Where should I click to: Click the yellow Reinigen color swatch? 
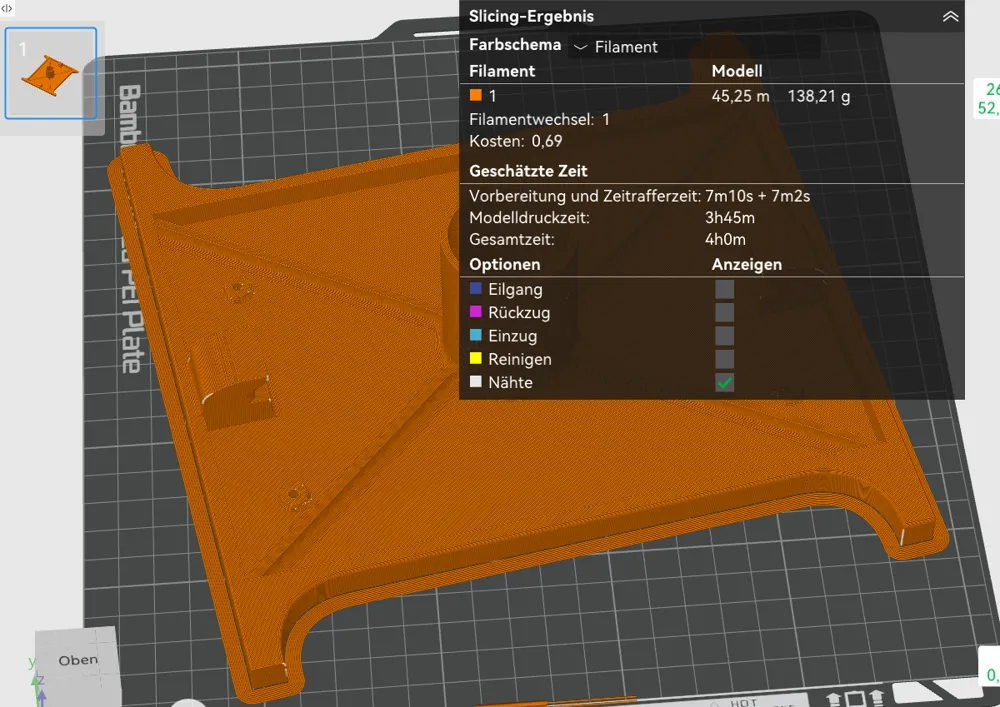(x=476, y=358)
